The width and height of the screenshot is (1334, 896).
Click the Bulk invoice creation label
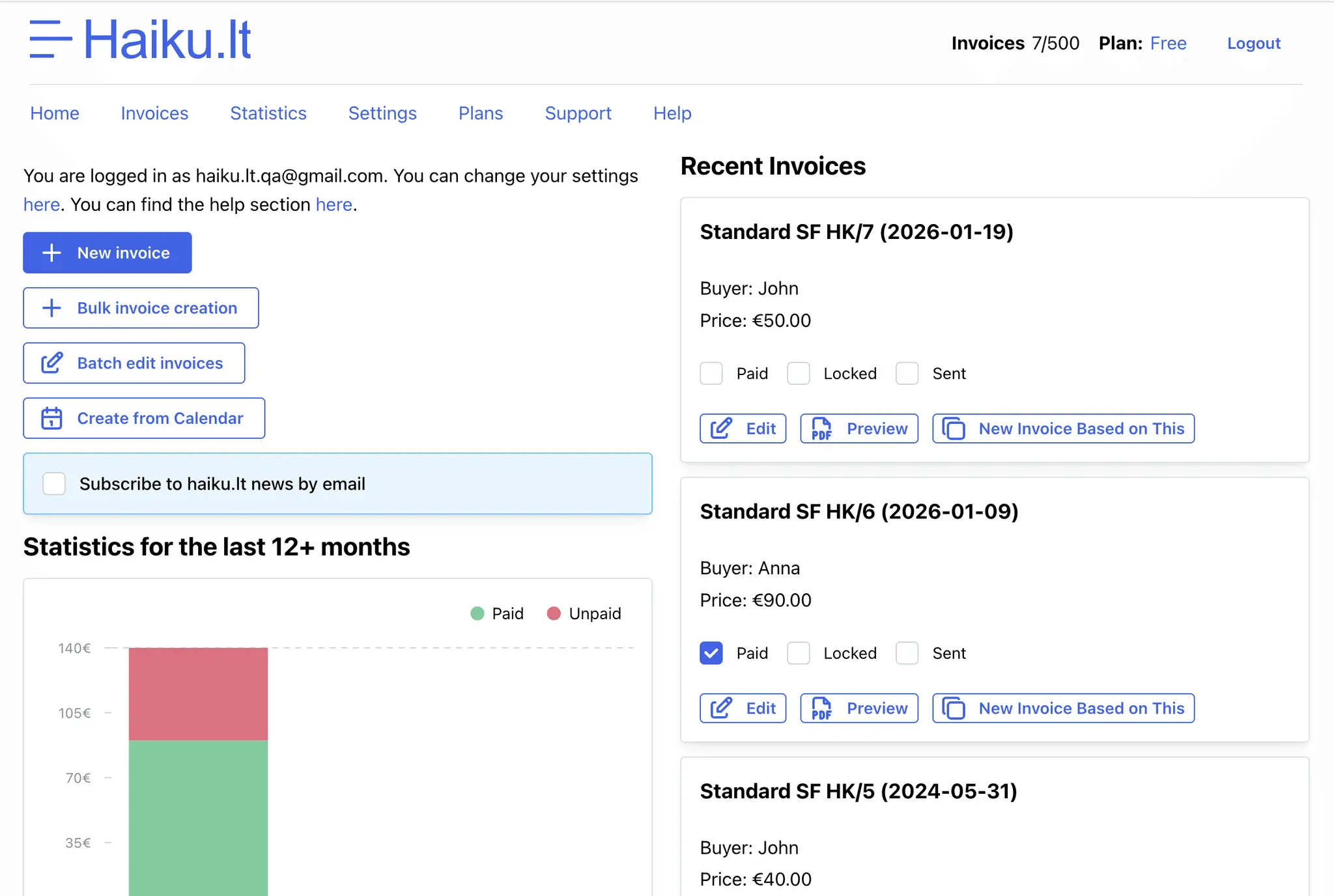pyautogui.click(x=157, y=308)
